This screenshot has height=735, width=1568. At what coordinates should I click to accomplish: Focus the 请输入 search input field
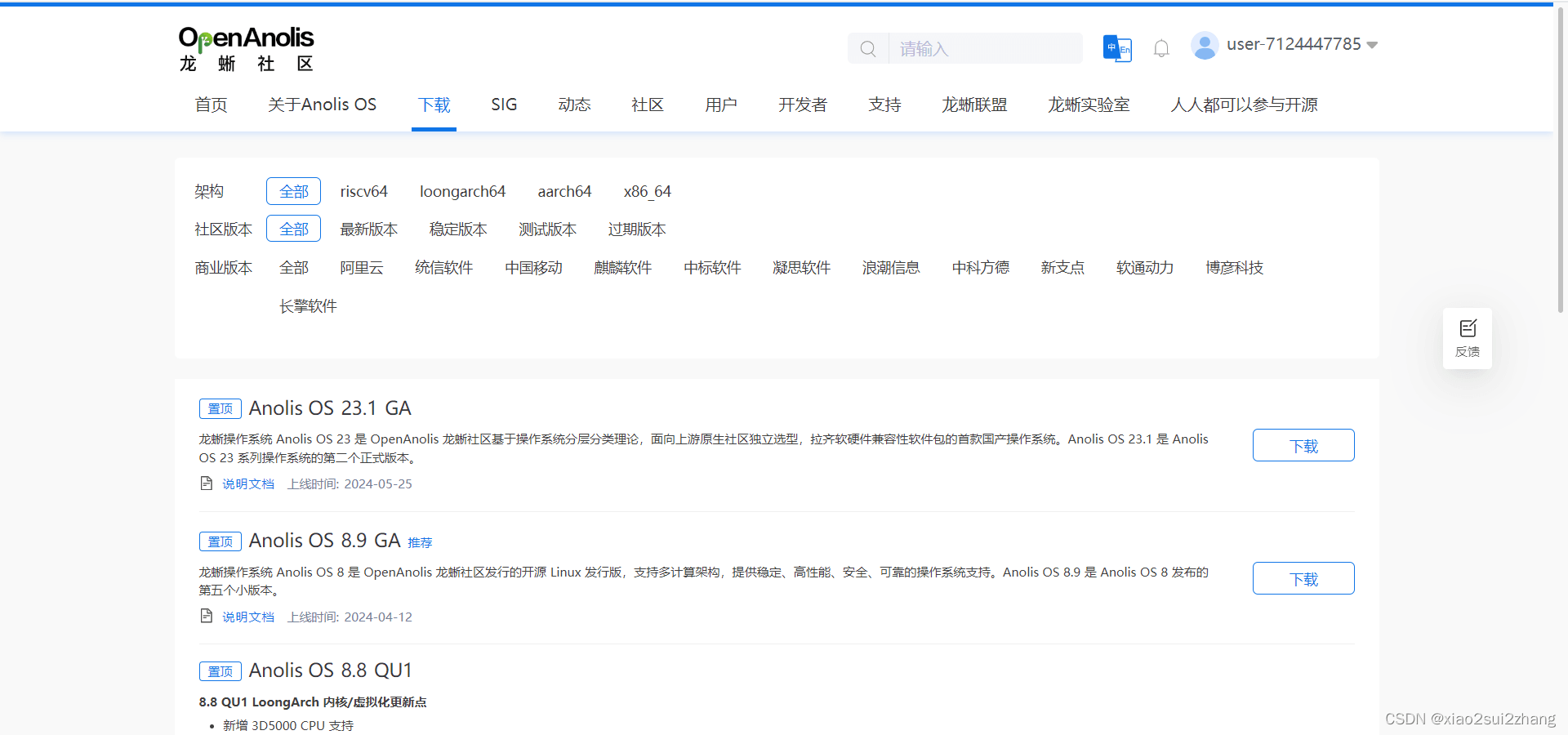coord(984,49)
